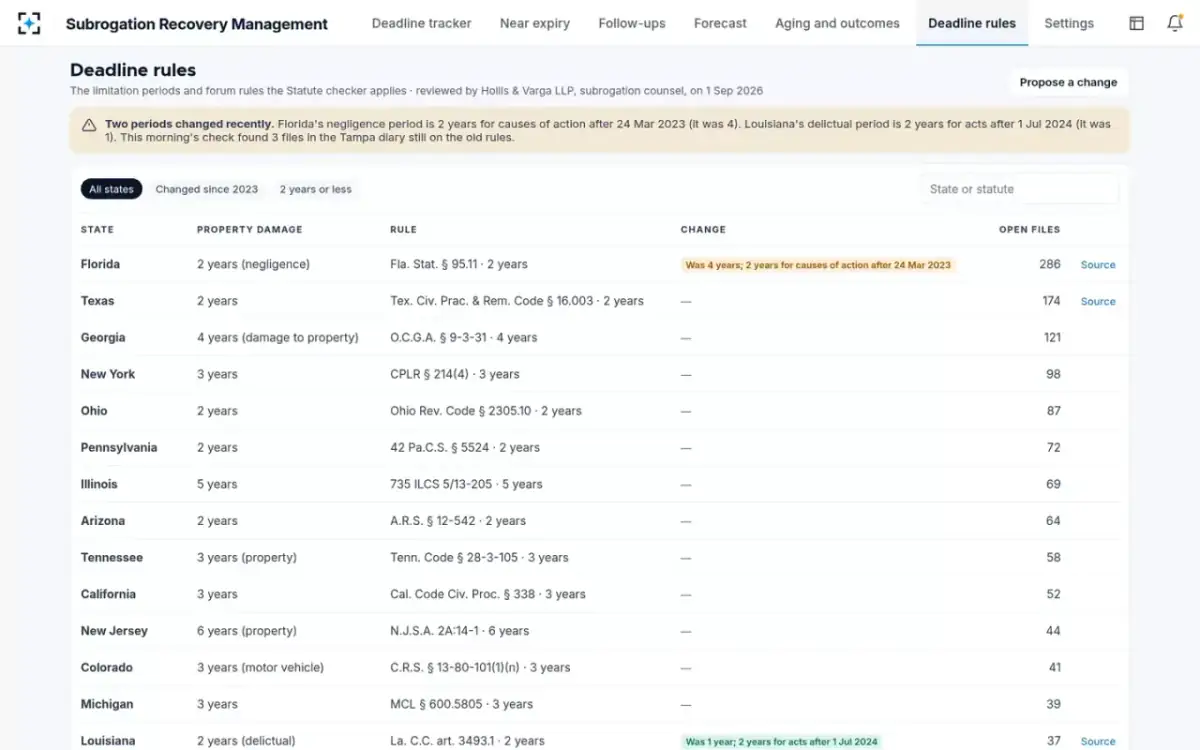1200x750 pixels.
Task: Click Florida's 286 open files count
Action: point(1049,264)
